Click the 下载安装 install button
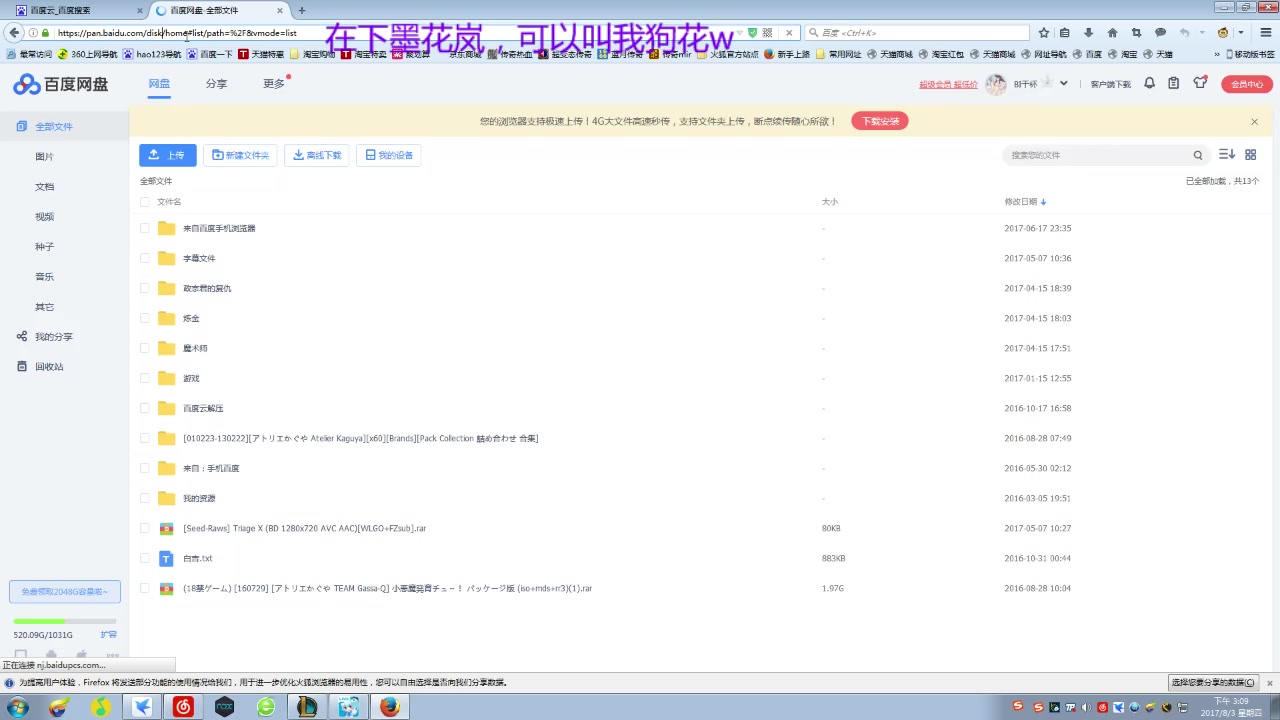This screenshot has width=1280, height=720. [x=879, y=121]
